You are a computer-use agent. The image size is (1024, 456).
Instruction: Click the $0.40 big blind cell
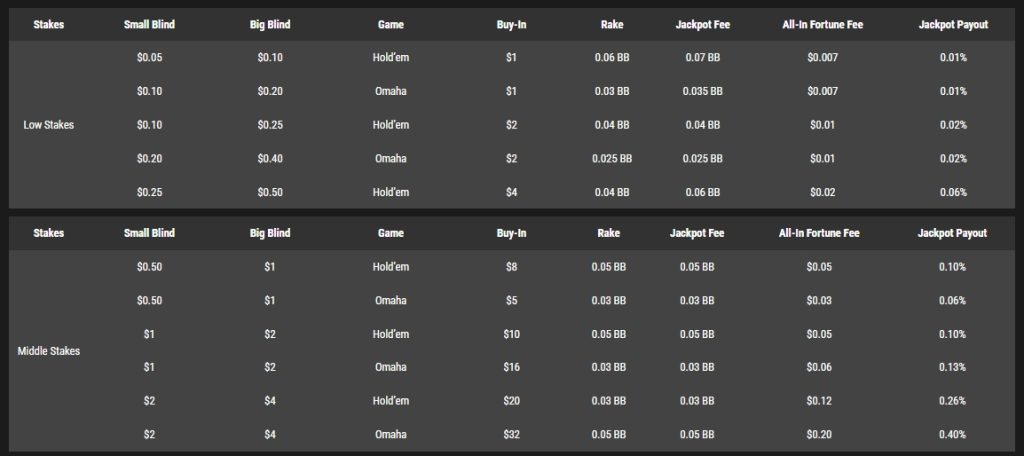(270, 159)
